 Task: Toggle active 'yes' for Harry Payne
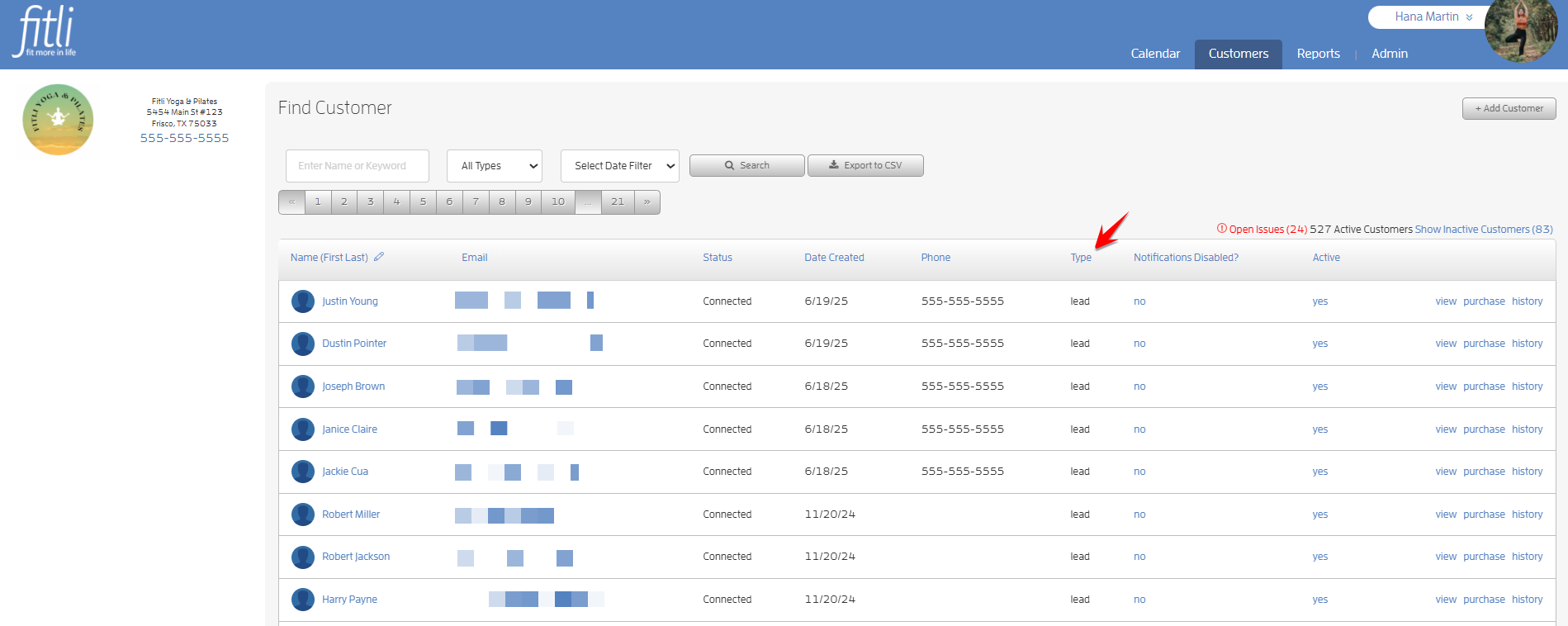[x=1320, y=600]
